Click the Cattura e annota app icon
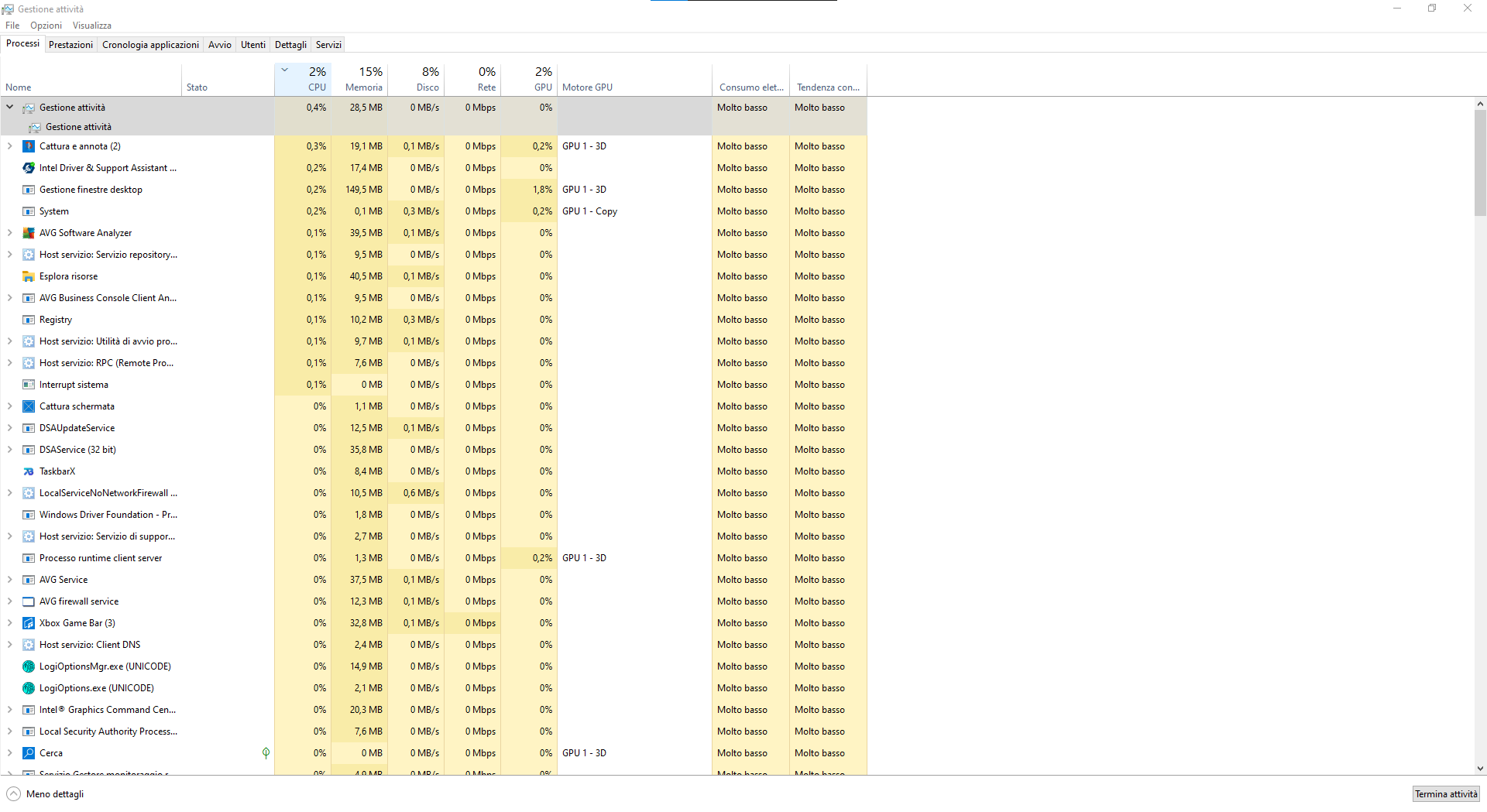This screenshot has width=1487, height=812. coord(29,146)
